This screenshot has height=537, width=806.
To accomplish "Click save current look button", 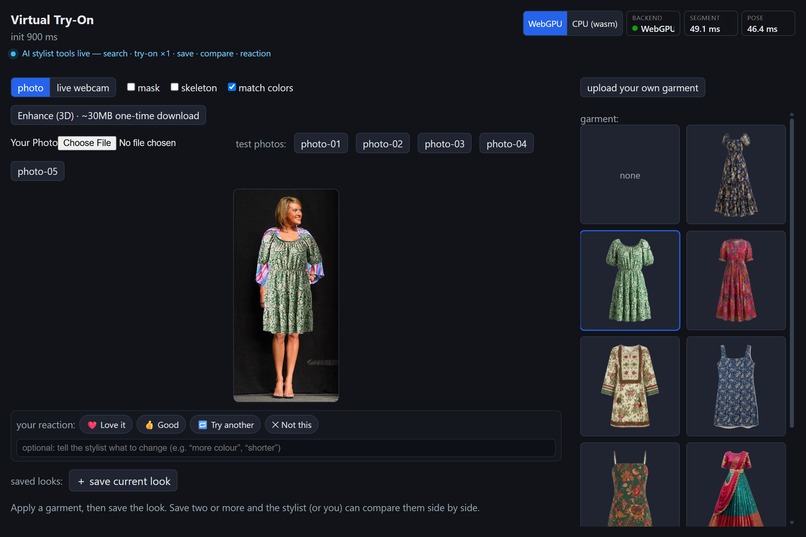I will 123,481.
